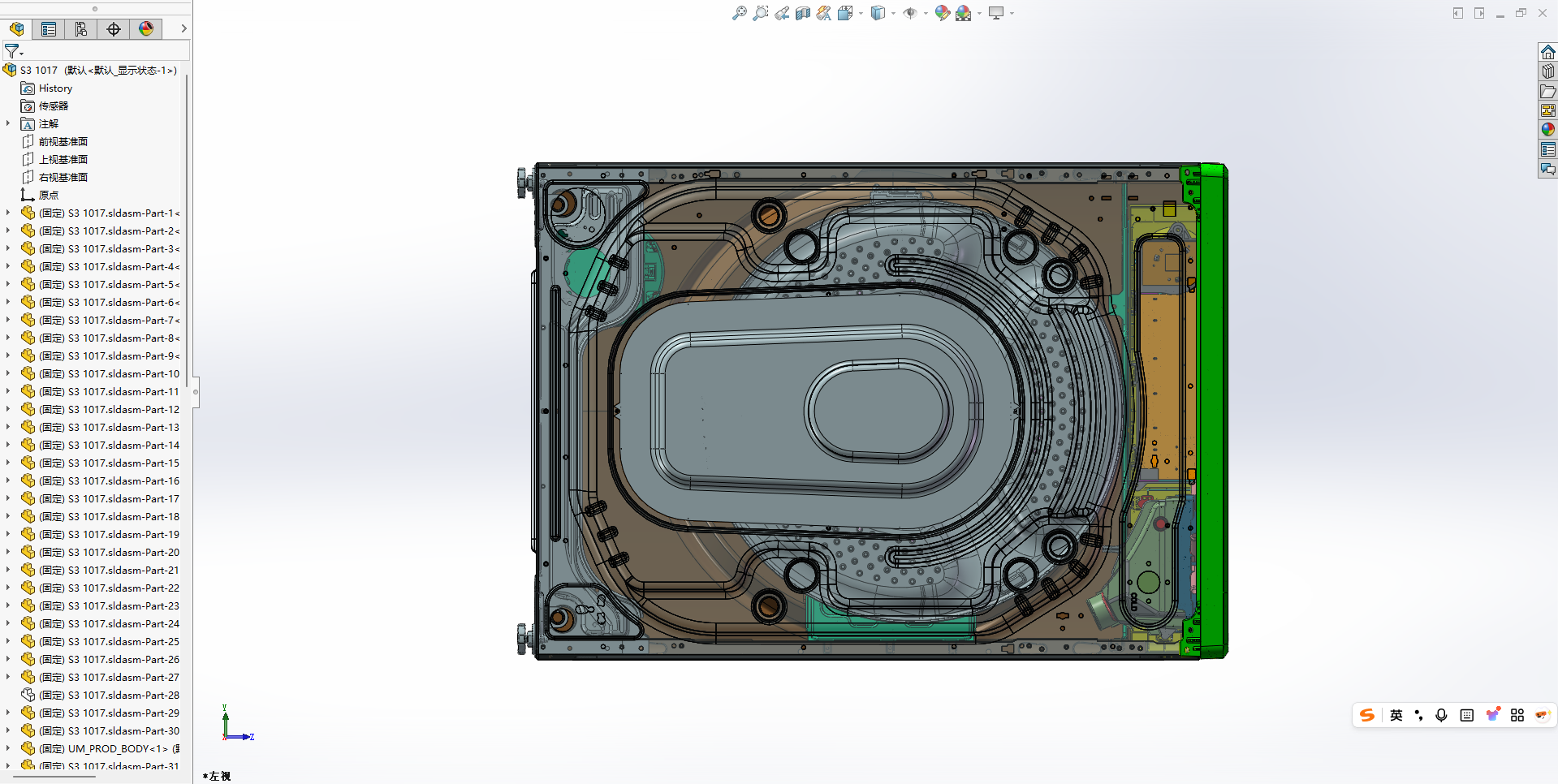Viewport: 1558px width, 784px height.
Task: Click the View Settings monitor icon
Action: tap(996, 13)
